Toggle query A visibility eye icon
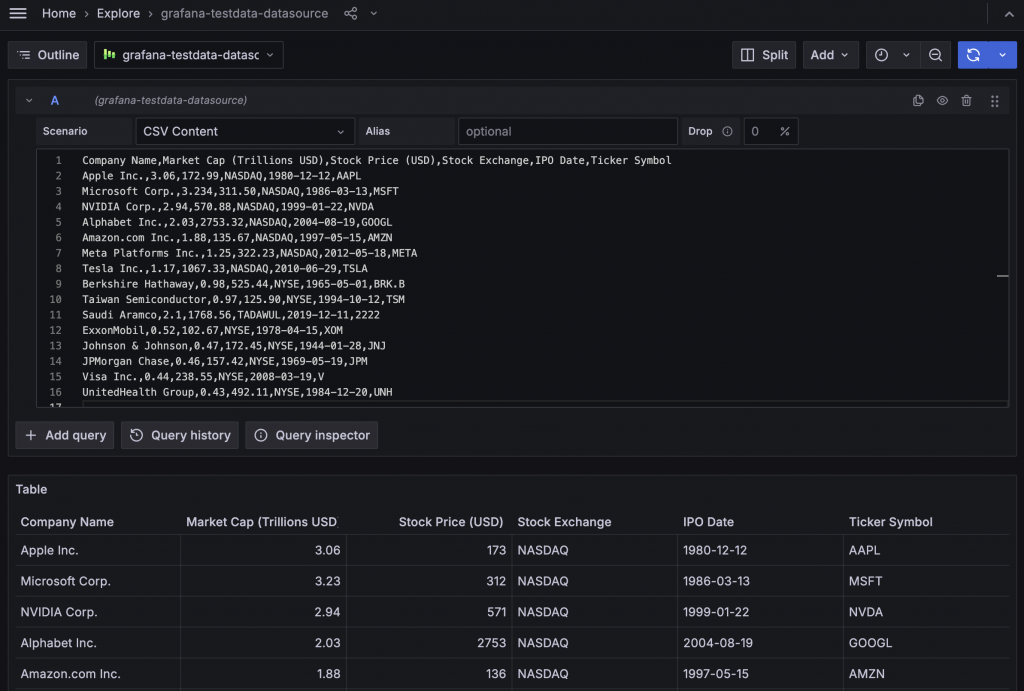This screenshot has height=691, width=1024. 942,101
